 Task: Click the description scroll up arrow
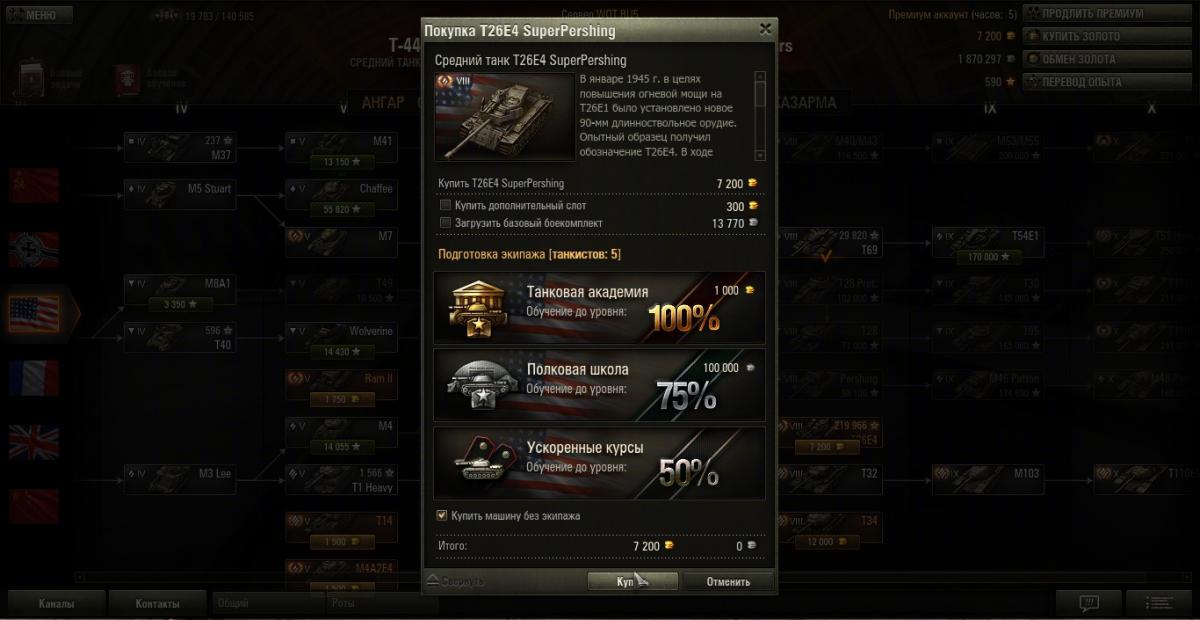(760, 76)
